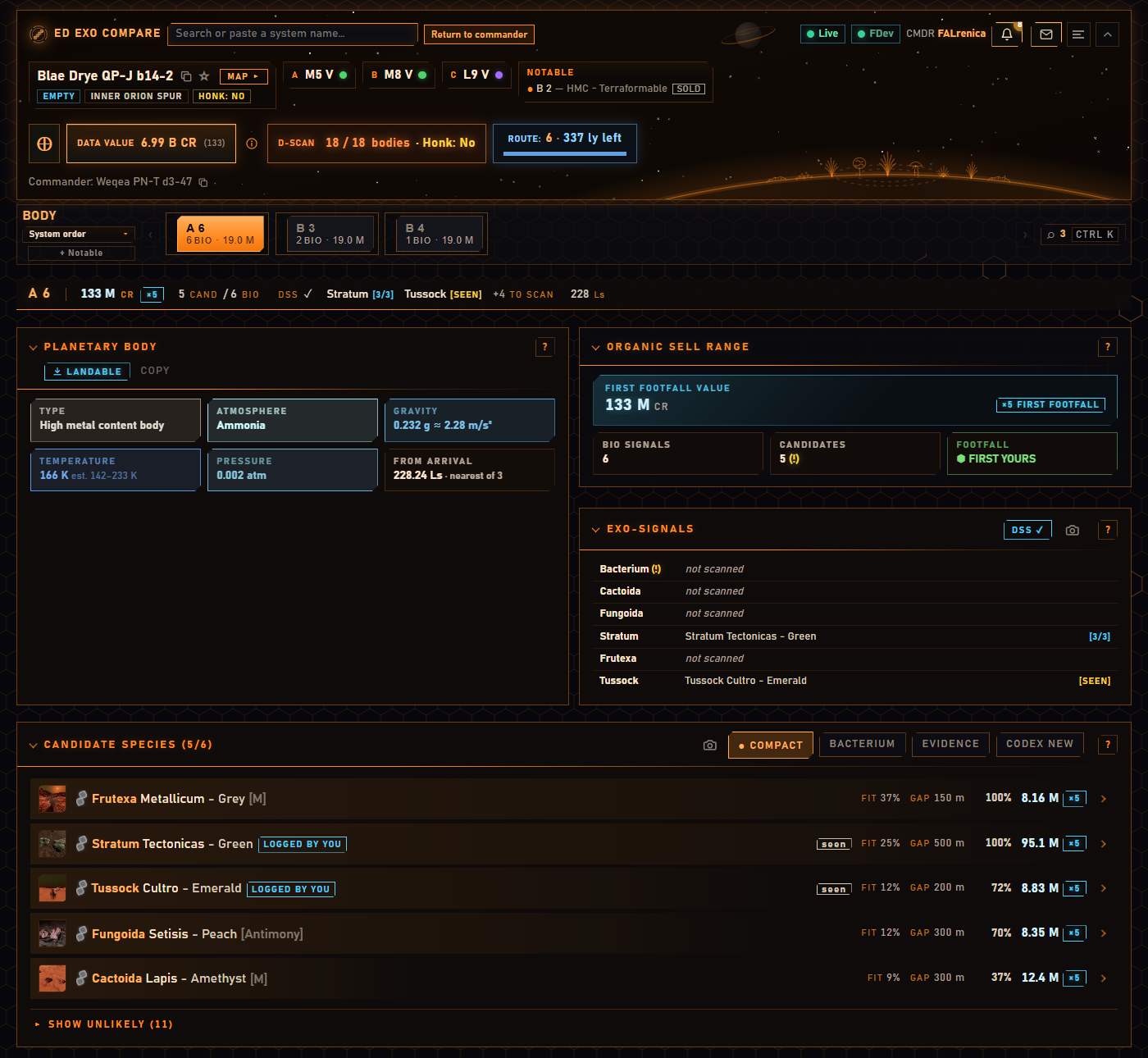Switch to the Codex New tab

pyautogui.click(x=1040, y=744)
